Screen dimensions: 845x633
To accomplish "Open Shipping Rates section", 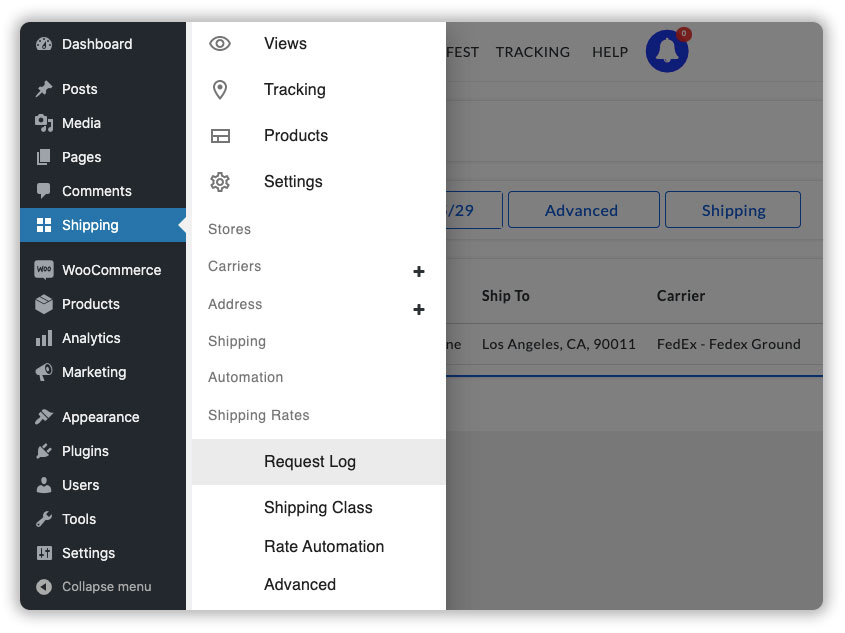I will pyautogui.click(x=259, y=415).
